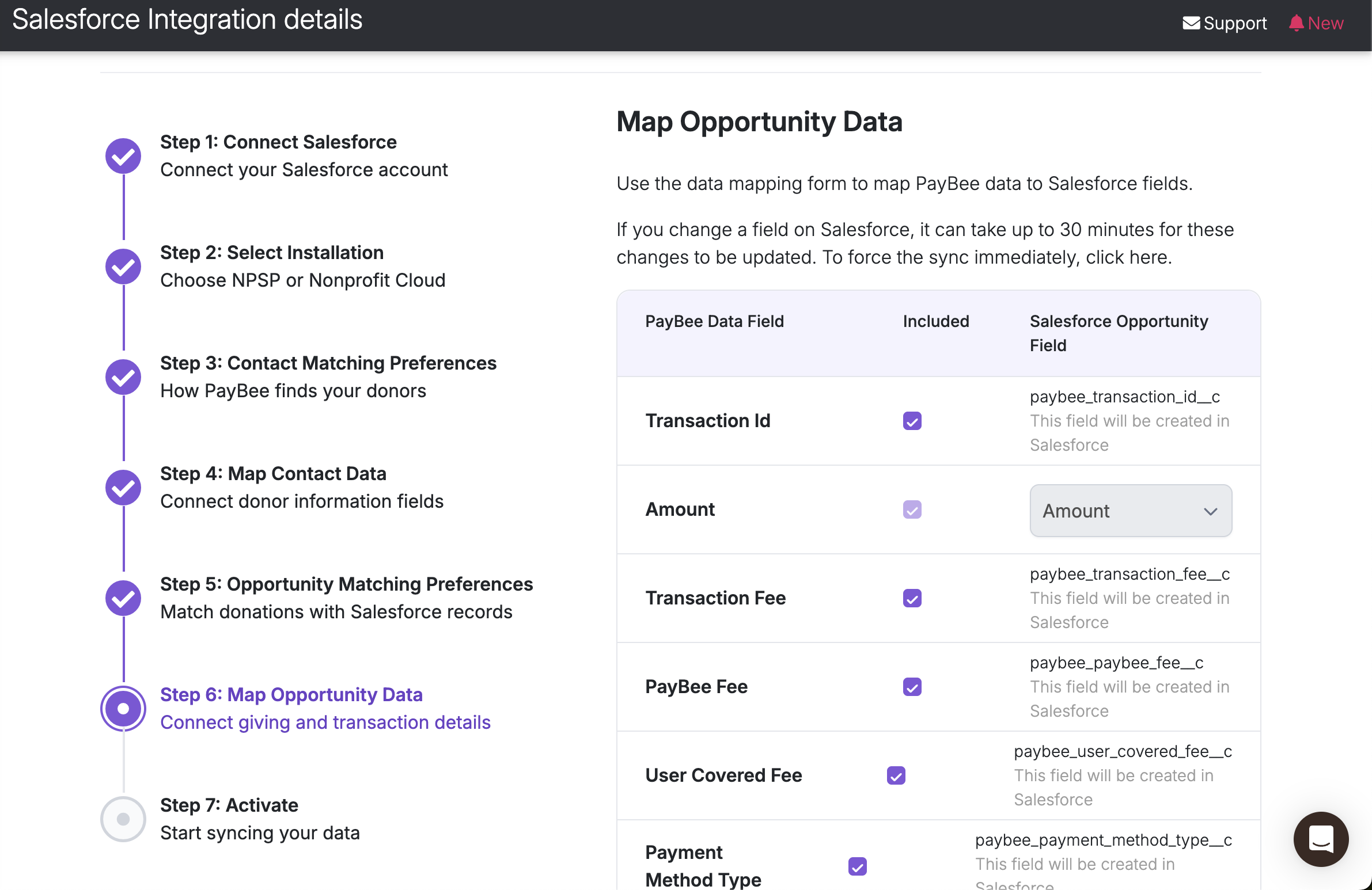
Task: Uncheck the User Covered Fee checkbox
Action: pyautogui.click(x=896, y=776)
